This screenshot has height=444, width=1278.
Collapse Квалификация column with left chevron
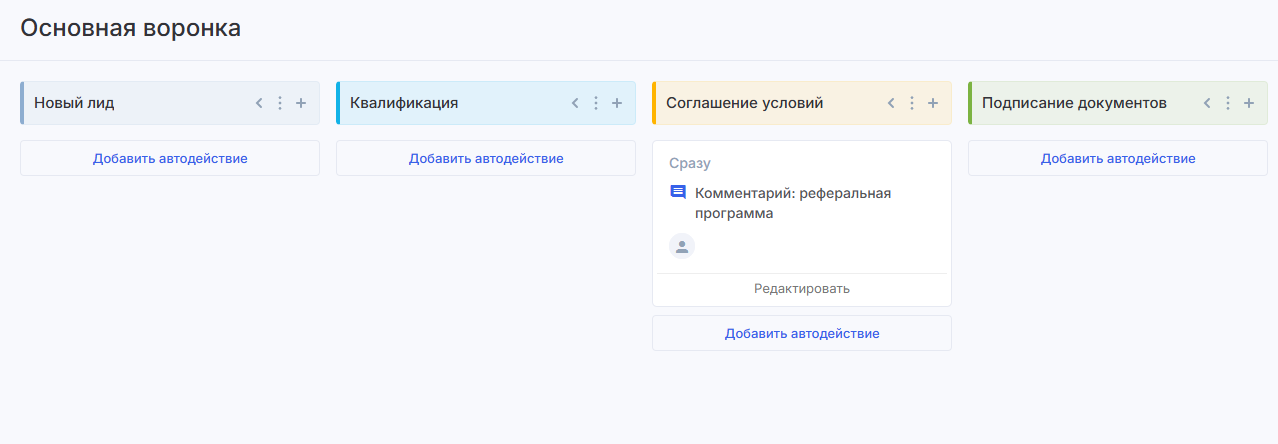(575, 103)
